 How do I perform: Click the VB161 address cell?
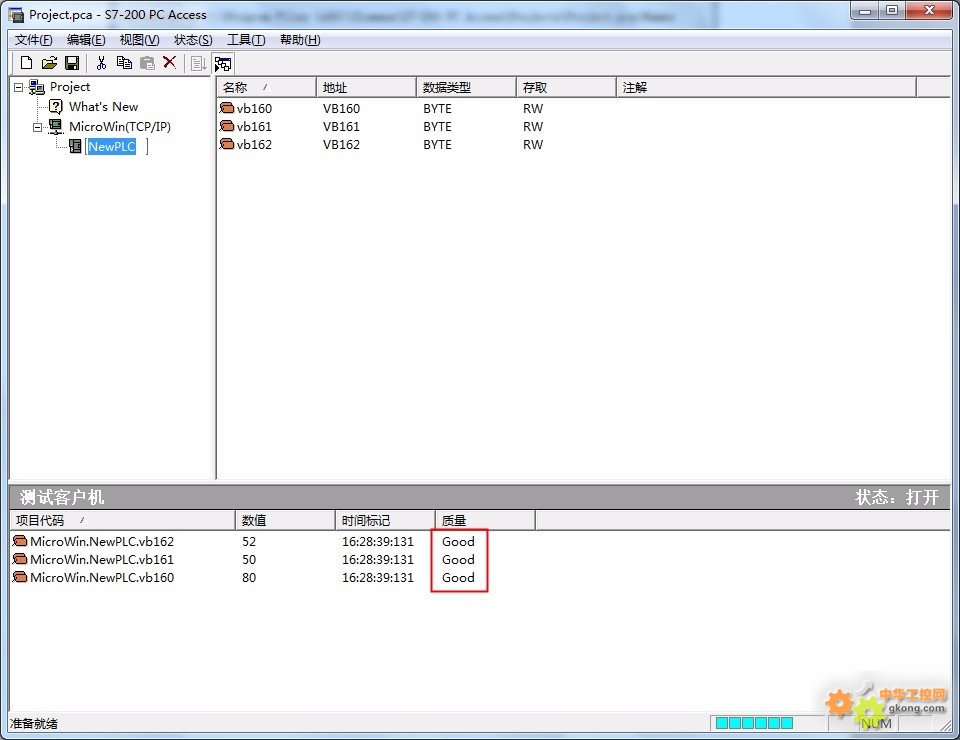point(341,127)
